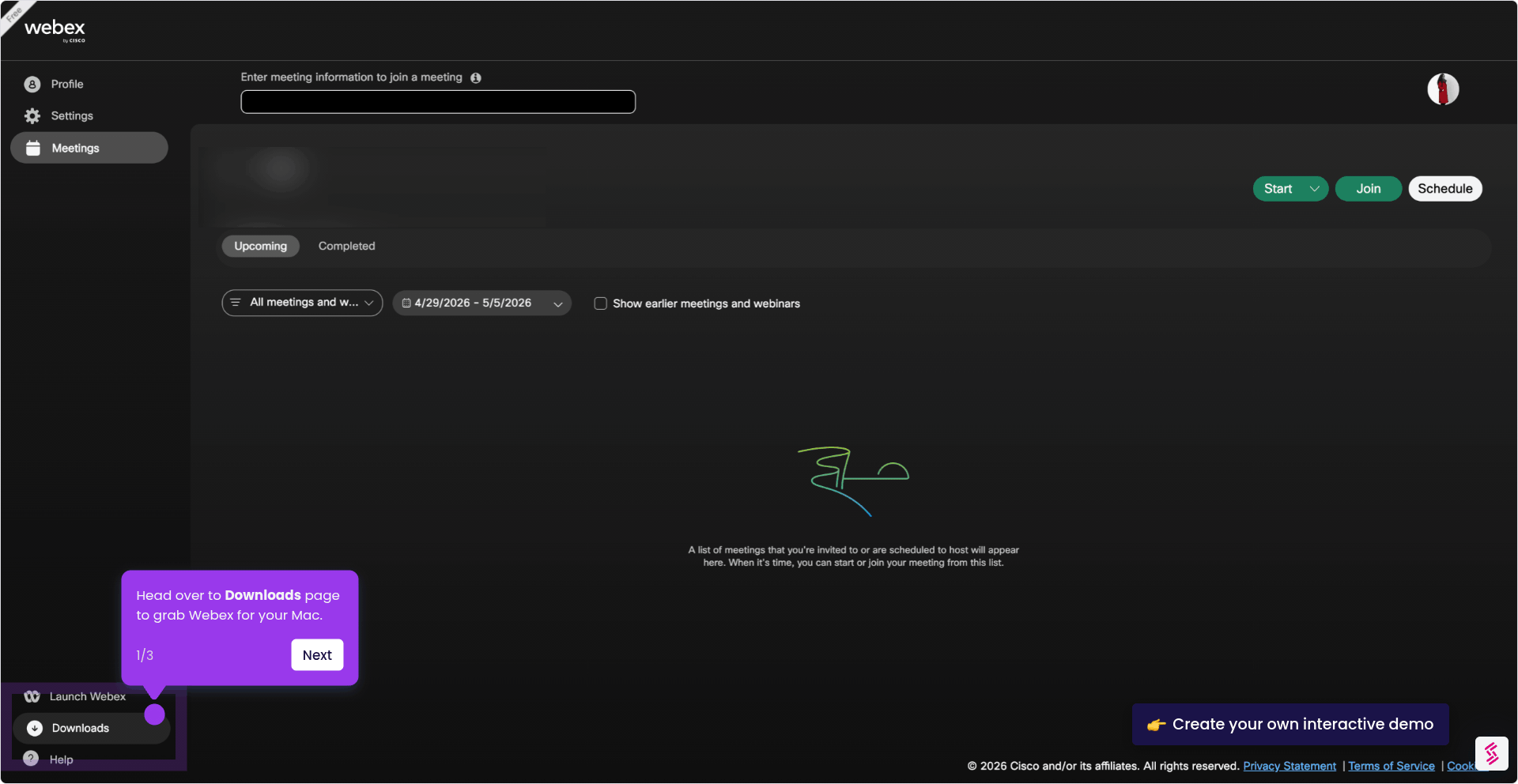Click the meeting information input field
The height and width of the screenshot is (784, 1518).
point(438,102)
